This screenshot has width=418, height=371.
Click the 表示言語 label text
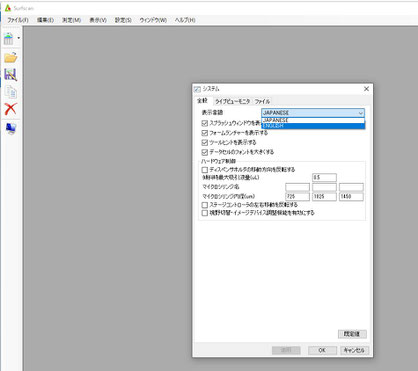[212, 113]
